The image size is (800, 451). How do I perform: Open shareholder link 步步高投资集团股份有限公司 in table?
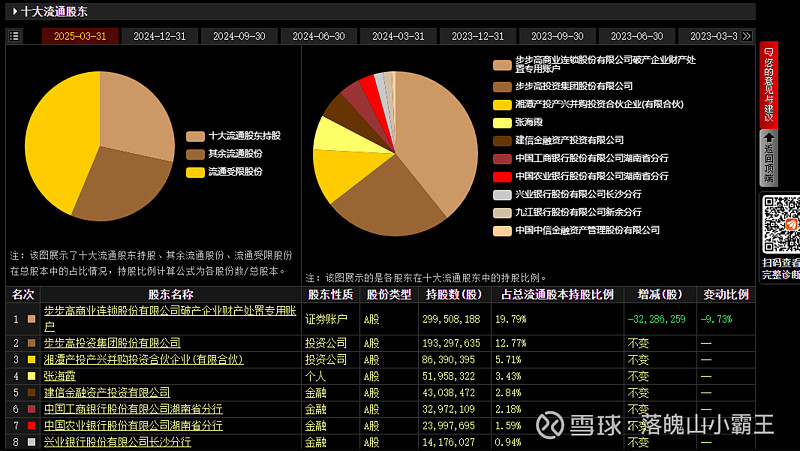click(x=112, y=343)
